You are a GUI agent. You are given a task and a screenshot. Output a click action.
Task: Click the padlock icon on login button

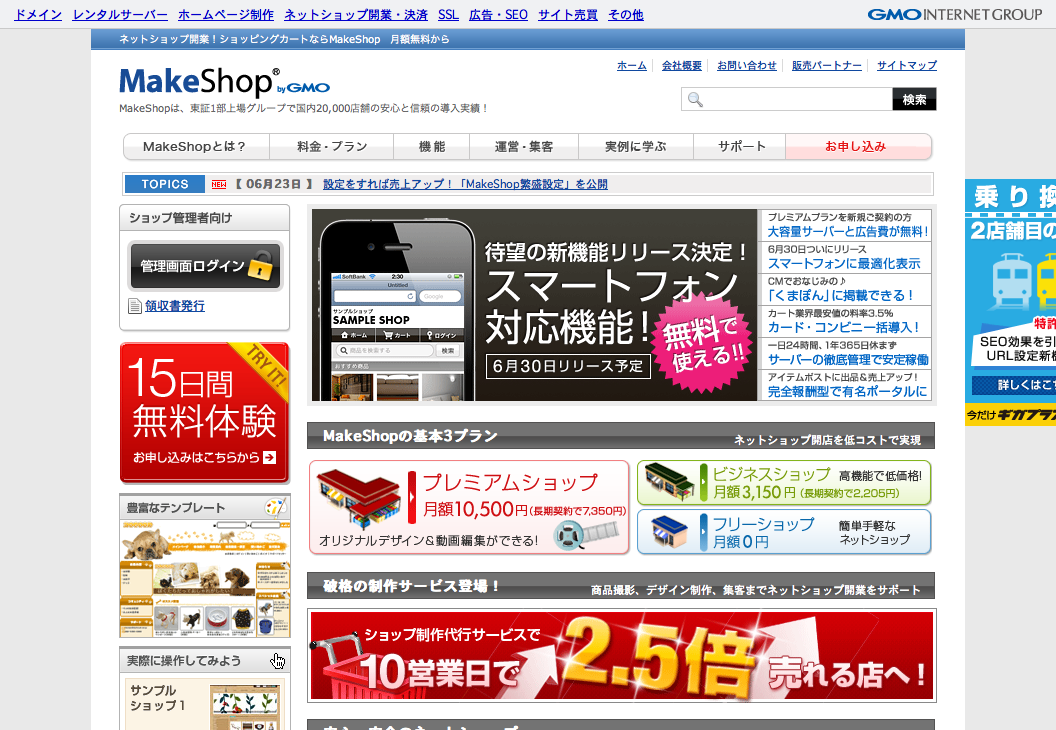[260, 265]
